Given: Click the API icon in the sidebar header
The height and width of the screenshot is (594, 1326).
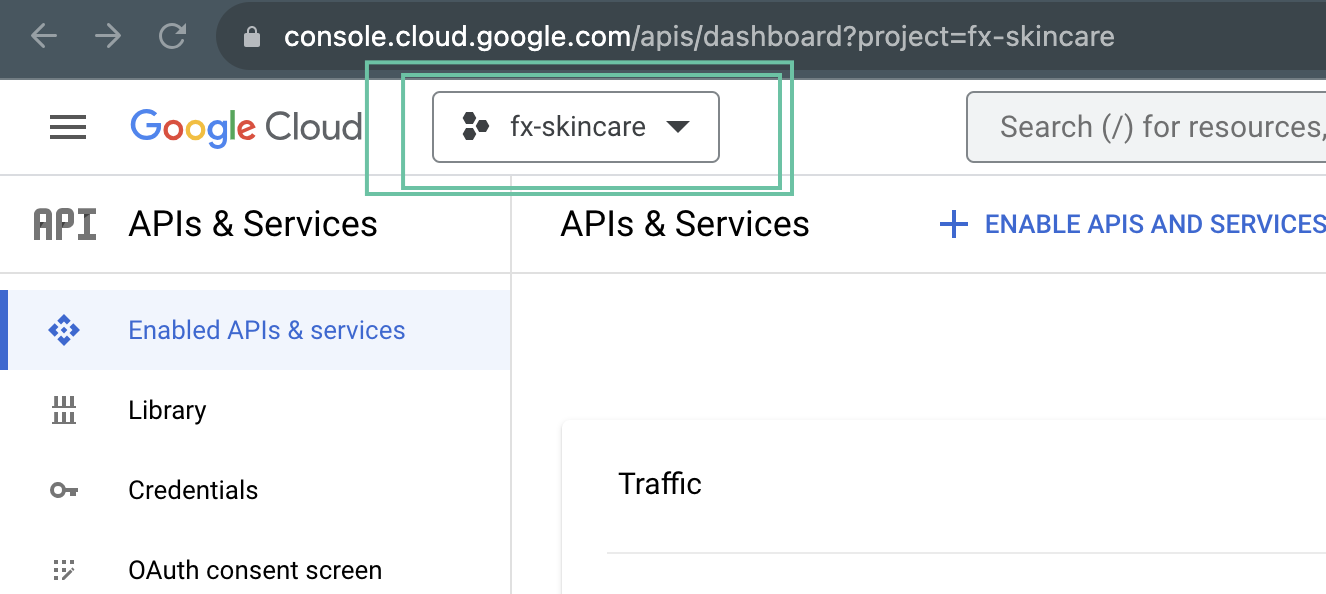Looking at the screenshot, I should [x=65, y=224].
